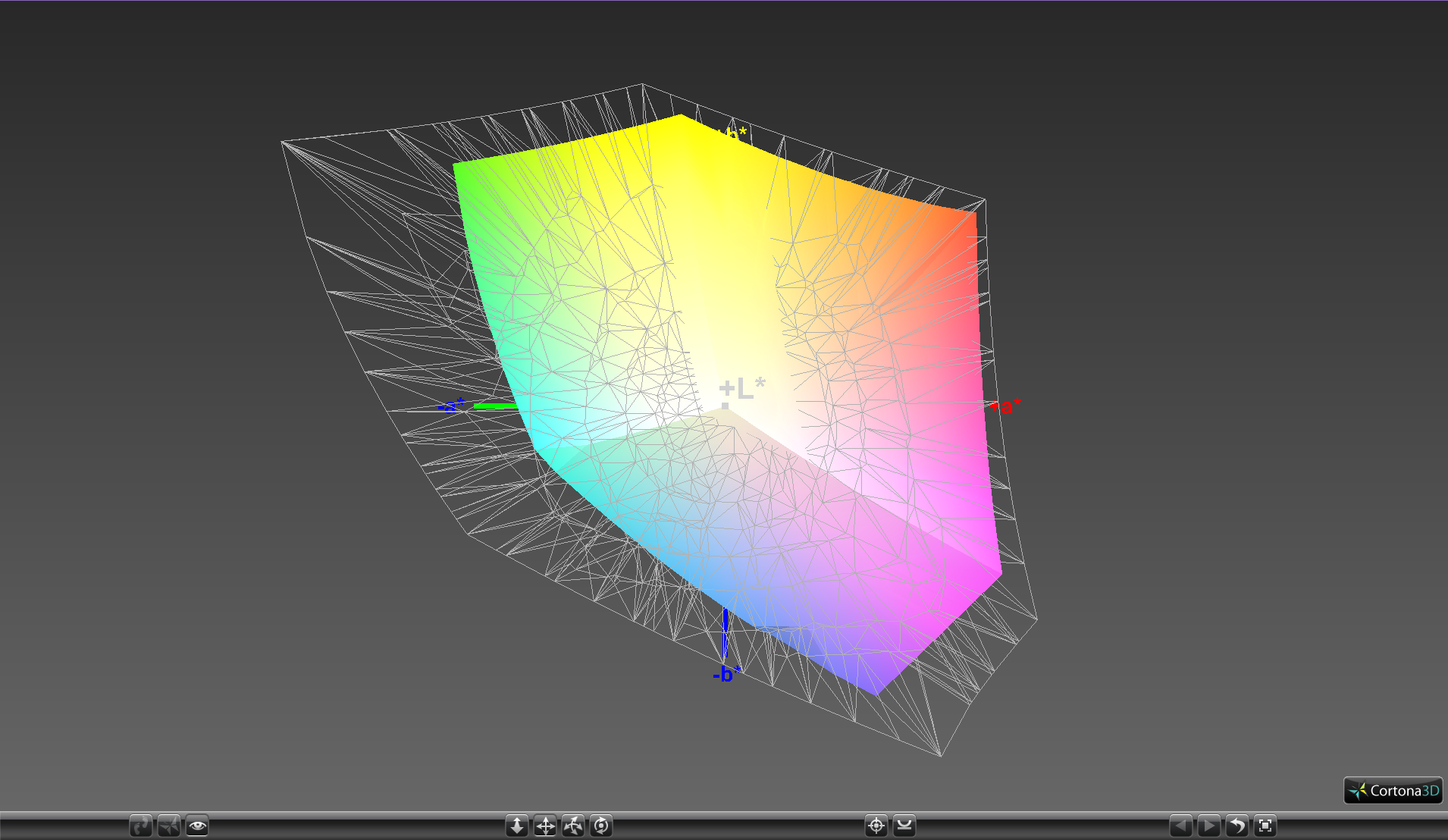Click the red +a* axis label
The height and width of the screenshot is (840, 1448).
coord(1006,406)
